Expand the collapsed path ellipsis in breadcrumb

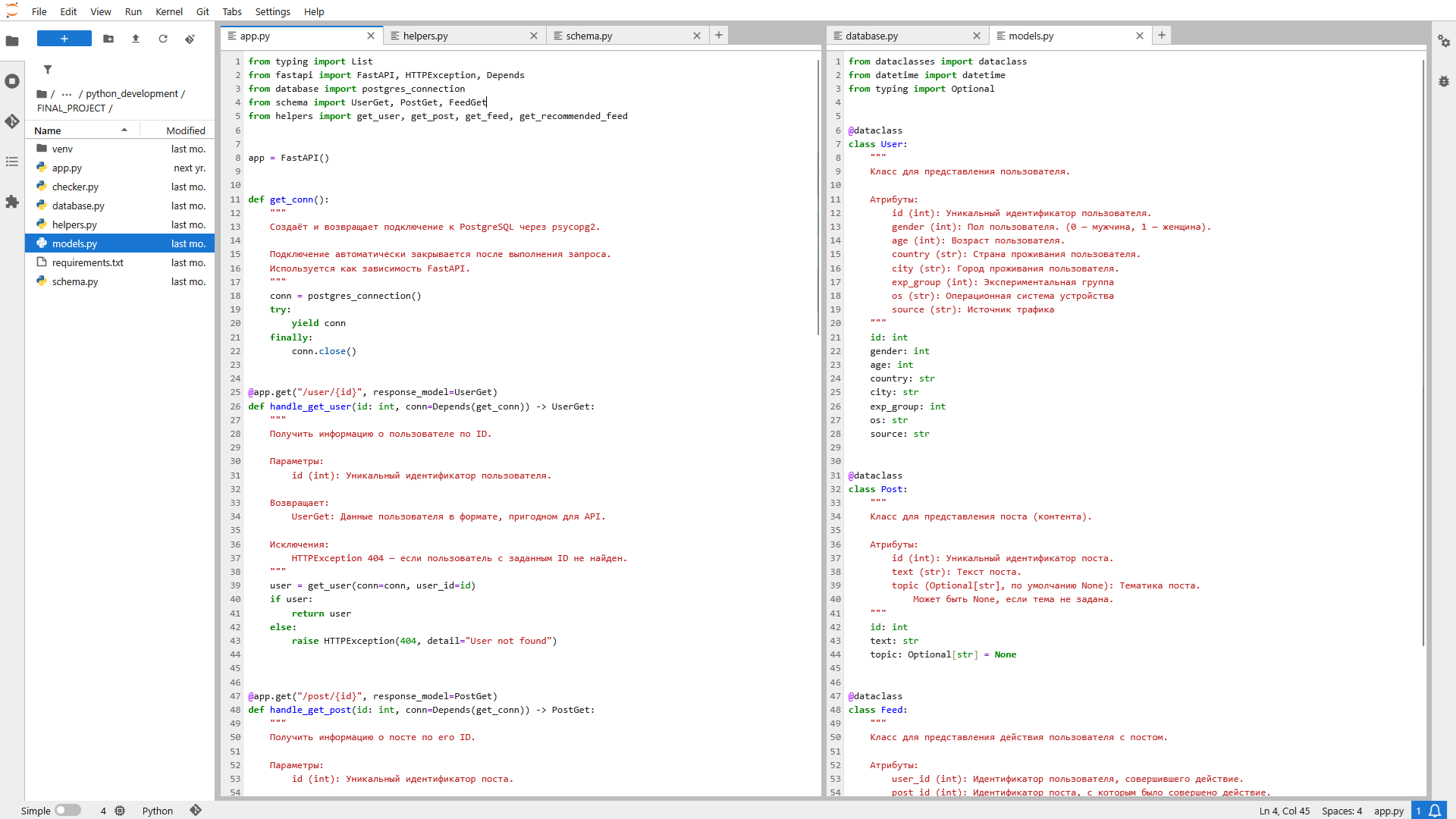click(x=67, y=94)
